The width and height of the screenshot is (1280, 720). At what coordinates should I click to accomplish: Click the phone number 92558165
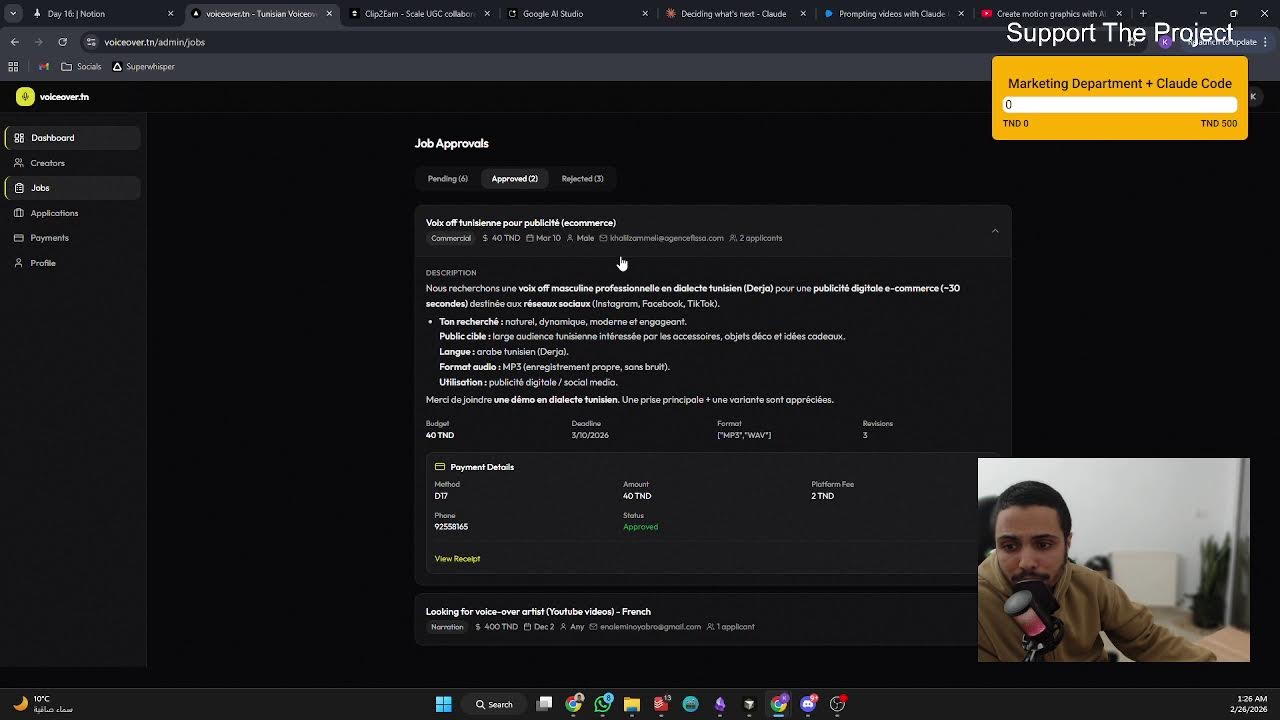(451, 527)
